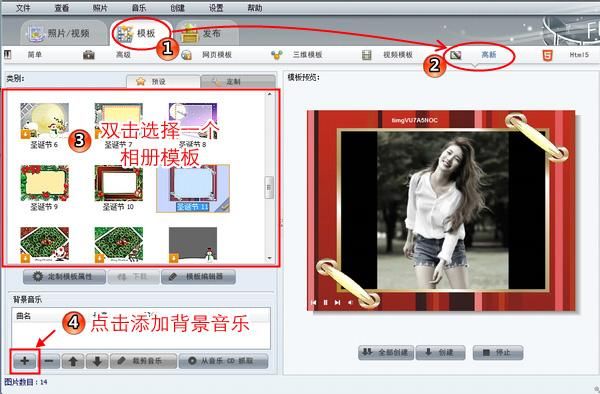This screenshot has height=394, width=600.
Task: Click the 下载 template button
Action: [134, 277]
